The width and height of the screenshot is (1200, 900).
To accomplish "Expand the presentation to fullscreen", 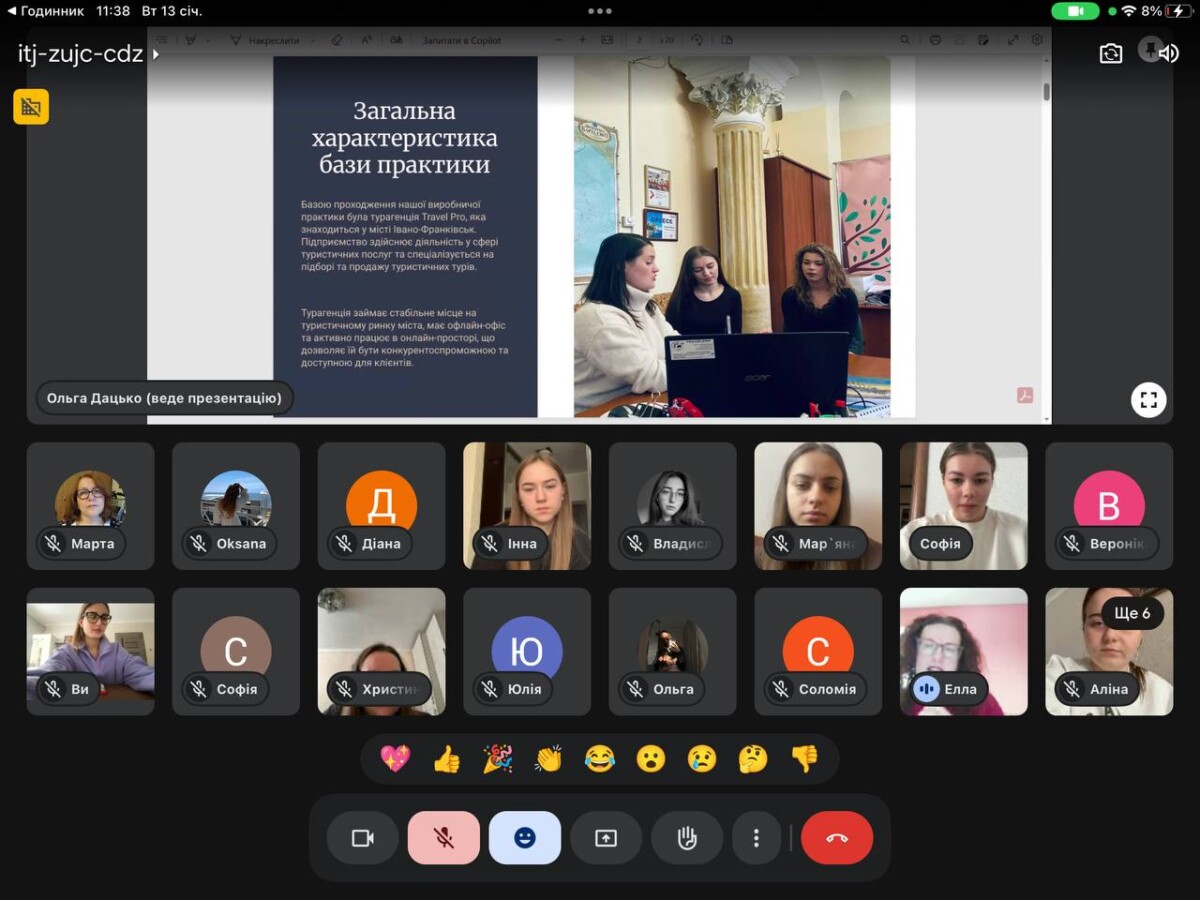I will point(1148,401).
